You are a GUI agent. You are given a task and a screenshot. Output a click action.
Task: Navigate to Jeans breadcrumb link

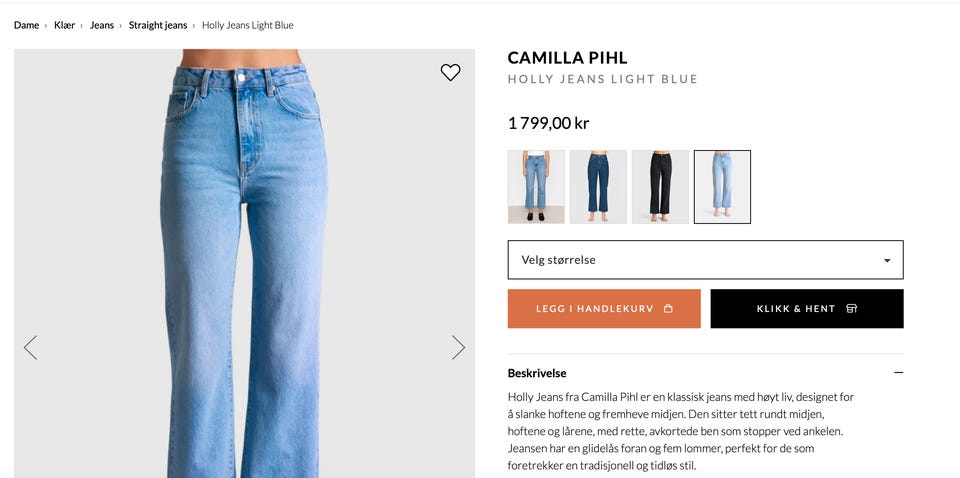tap(102, 25)
